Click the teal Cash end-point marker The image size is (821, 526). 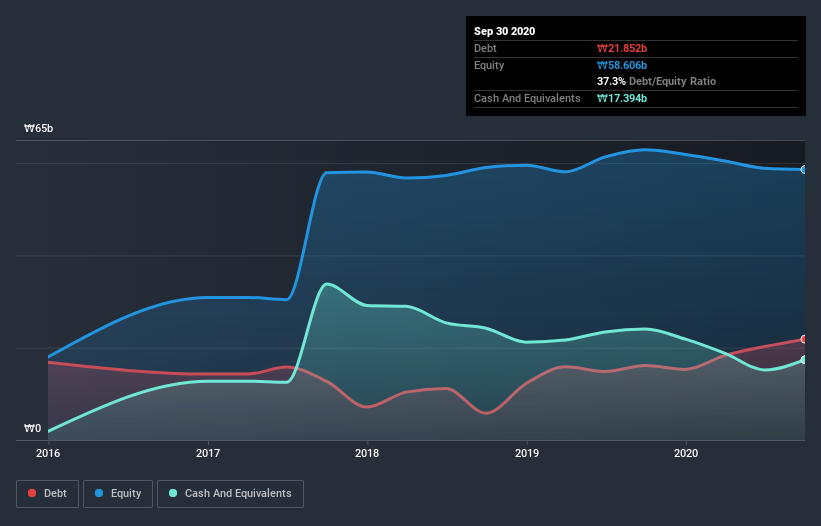803,360
